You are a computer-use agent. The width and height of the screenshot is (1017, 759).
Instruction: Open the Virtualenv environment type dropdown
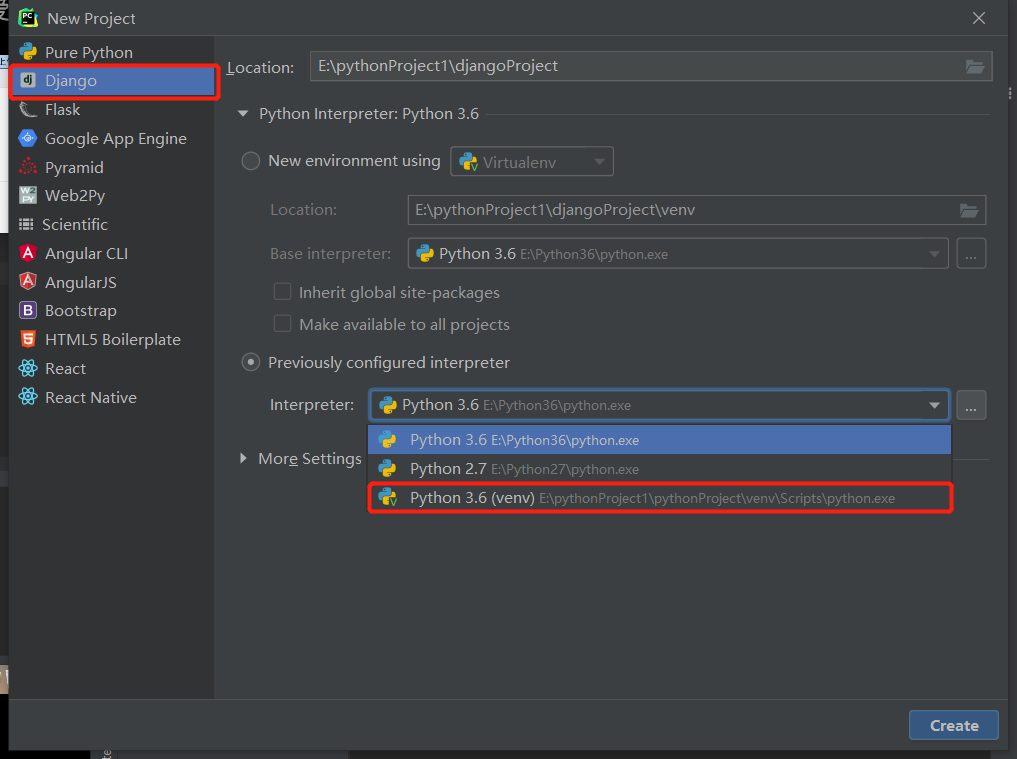click(x=532, y=162)
